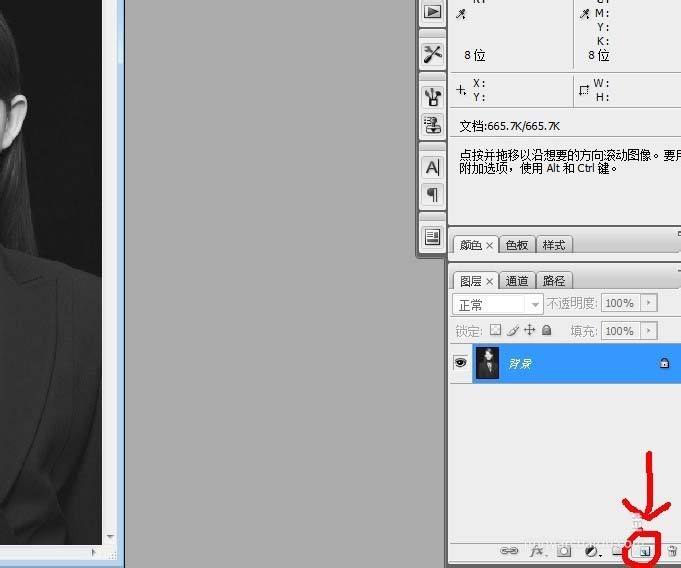Viewport: 681px width, 568px height.
Task: Add a layer mask via the mask icon
Action: pos(564,551)
